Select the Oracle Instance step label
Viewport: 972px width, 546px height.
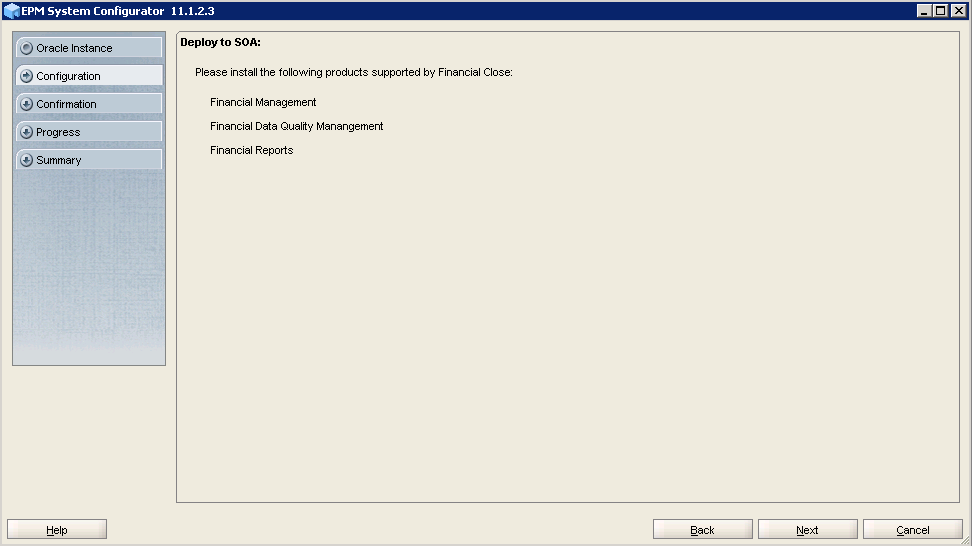tap(74, 48)
